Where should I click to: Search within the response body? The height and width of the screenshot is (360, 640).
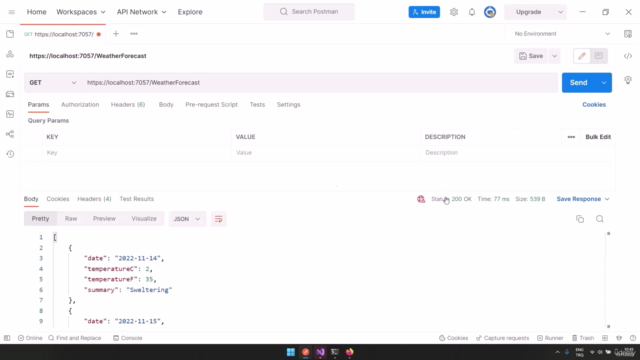(x=600, y=219)
